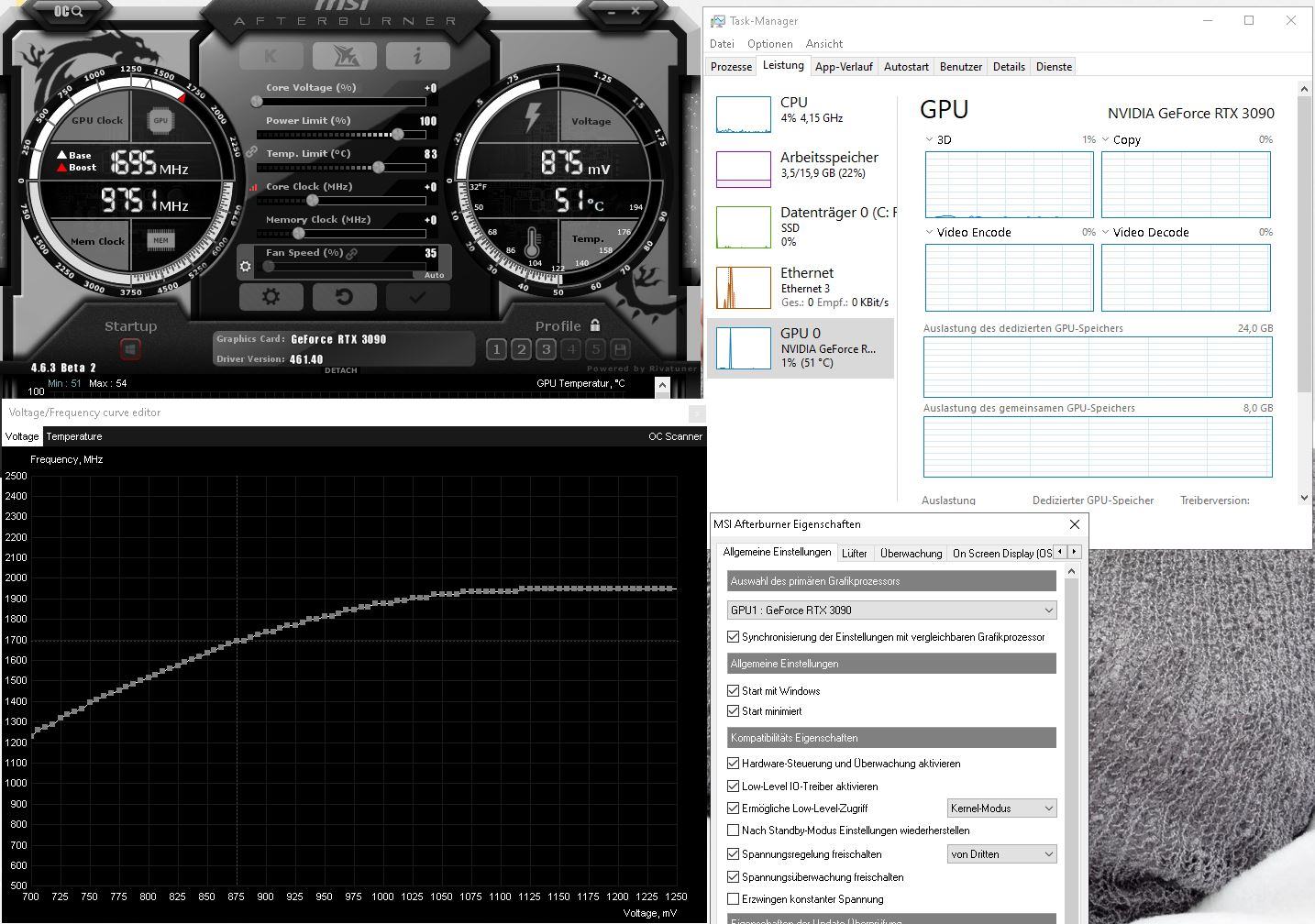Open the von Dritten dropdown
Viewport: 1315px width, 924px height.
pos(1001,854)
